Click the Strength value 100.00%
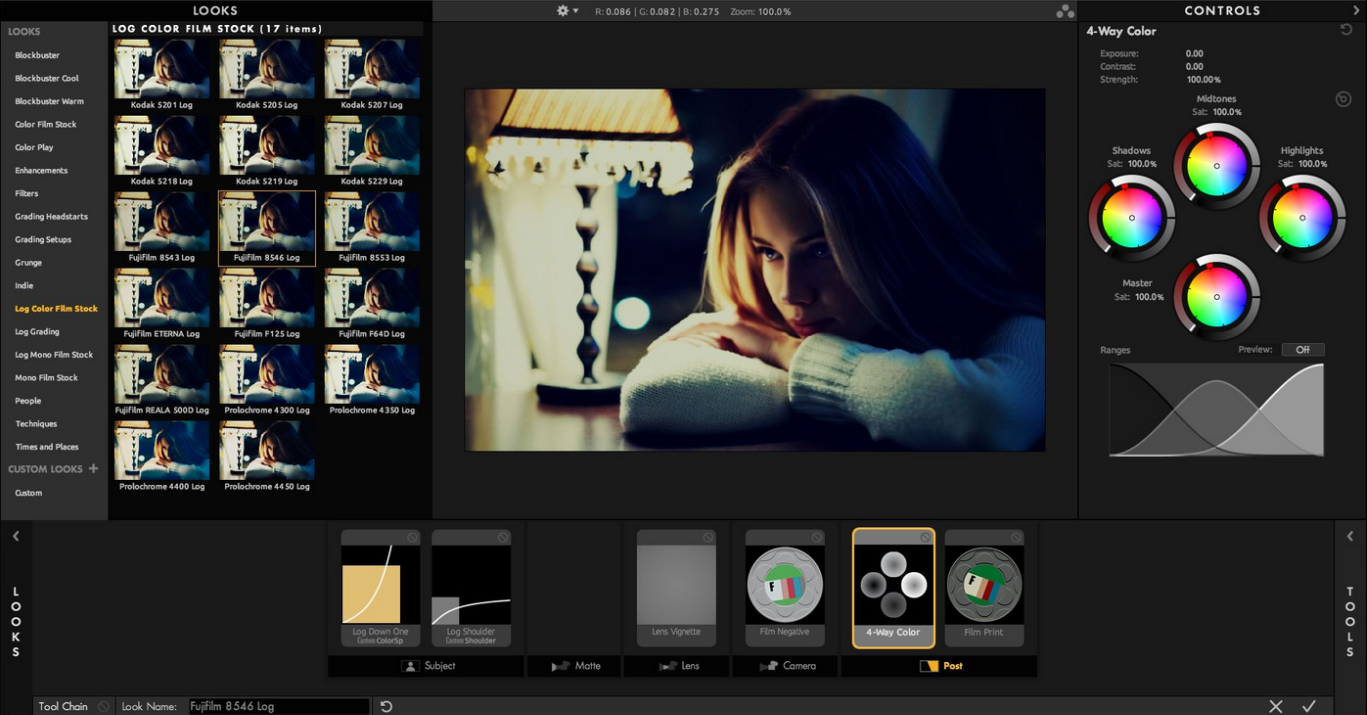 click(x=1203, y=80)
